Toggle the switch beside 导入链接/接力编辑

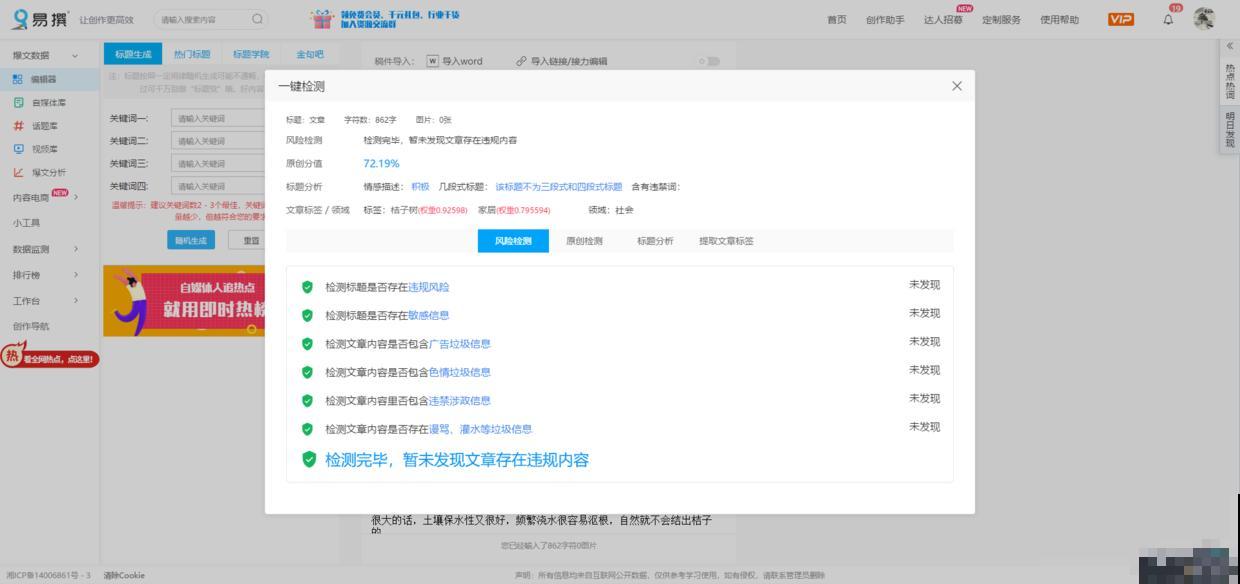(x=707, y=61)
